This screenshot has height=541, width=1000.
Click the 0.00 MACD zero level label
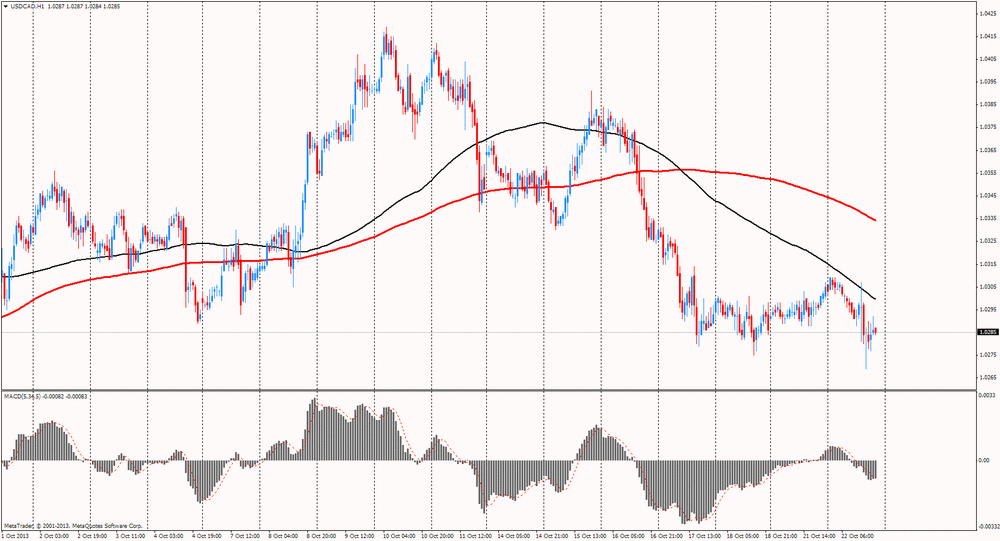point(985,460)
